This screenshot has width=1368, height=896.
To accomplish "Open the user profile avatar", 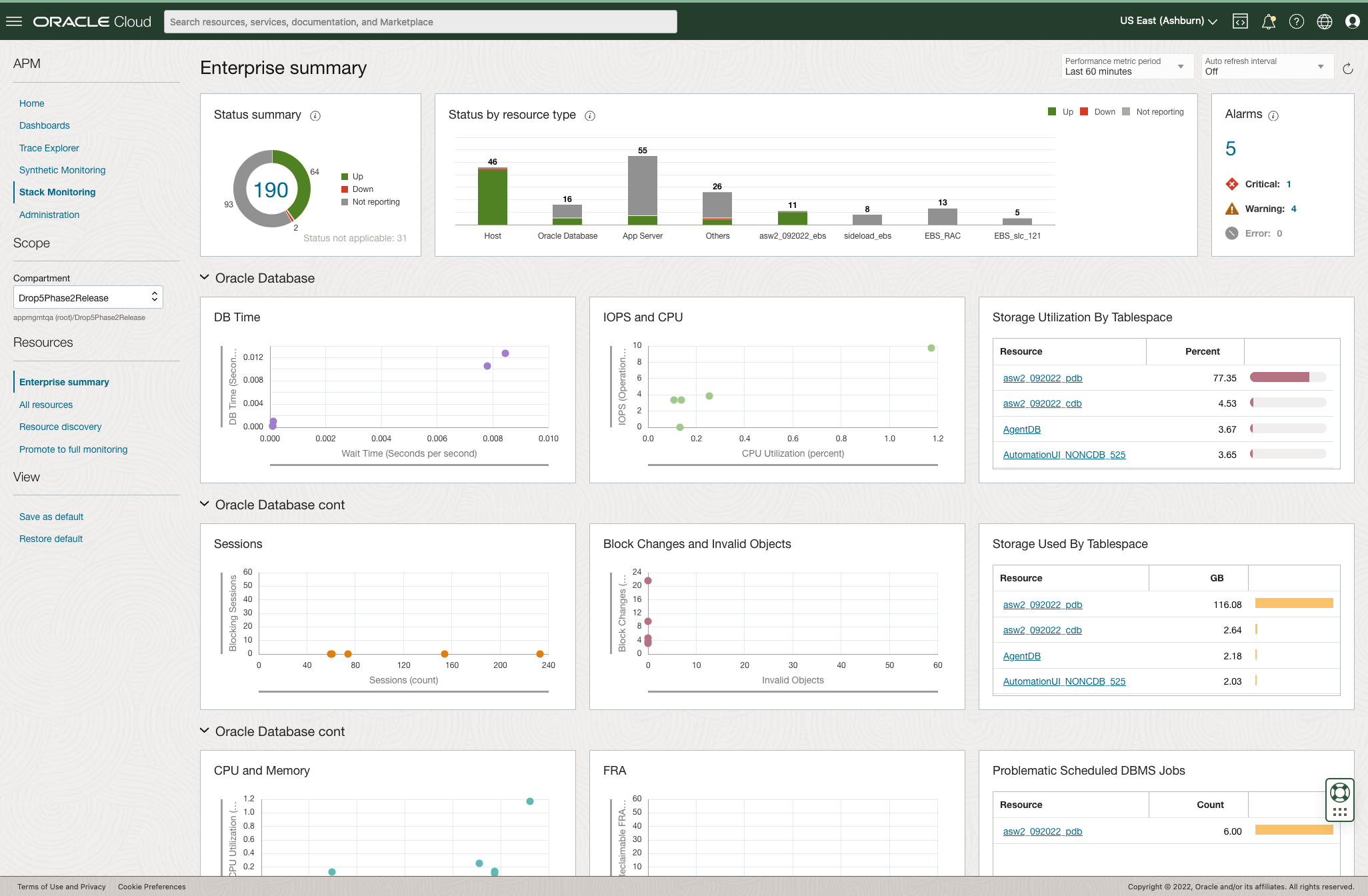I will (1353, 21).
